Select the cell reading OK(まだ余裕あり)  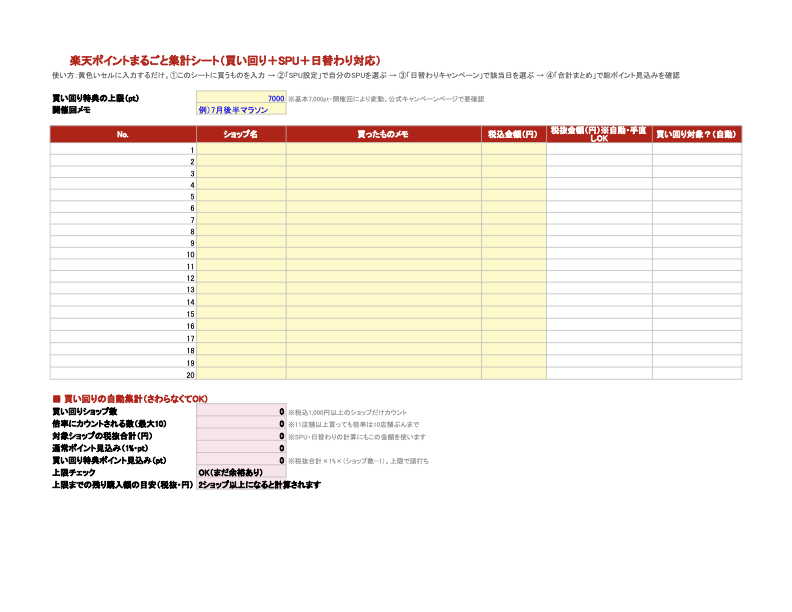pyautogui.click(x=241, y=472)
